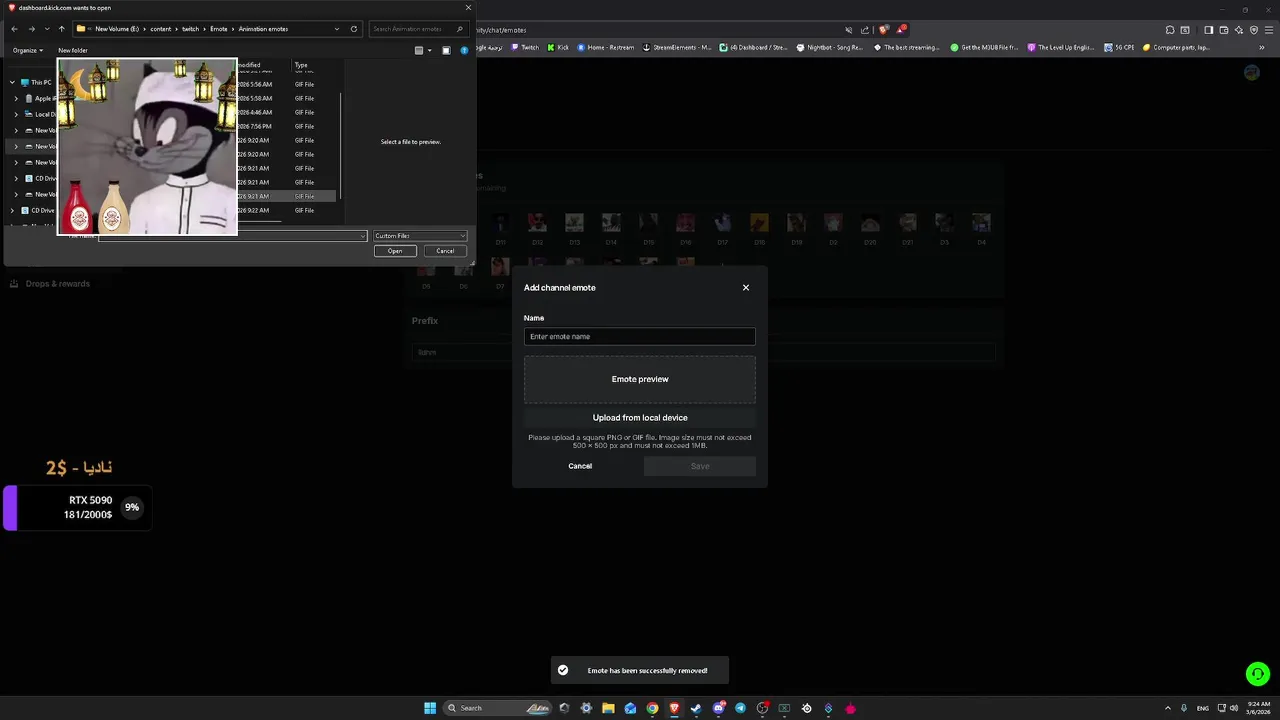Open the 5G CPE bookmark

coord(1119,47)
